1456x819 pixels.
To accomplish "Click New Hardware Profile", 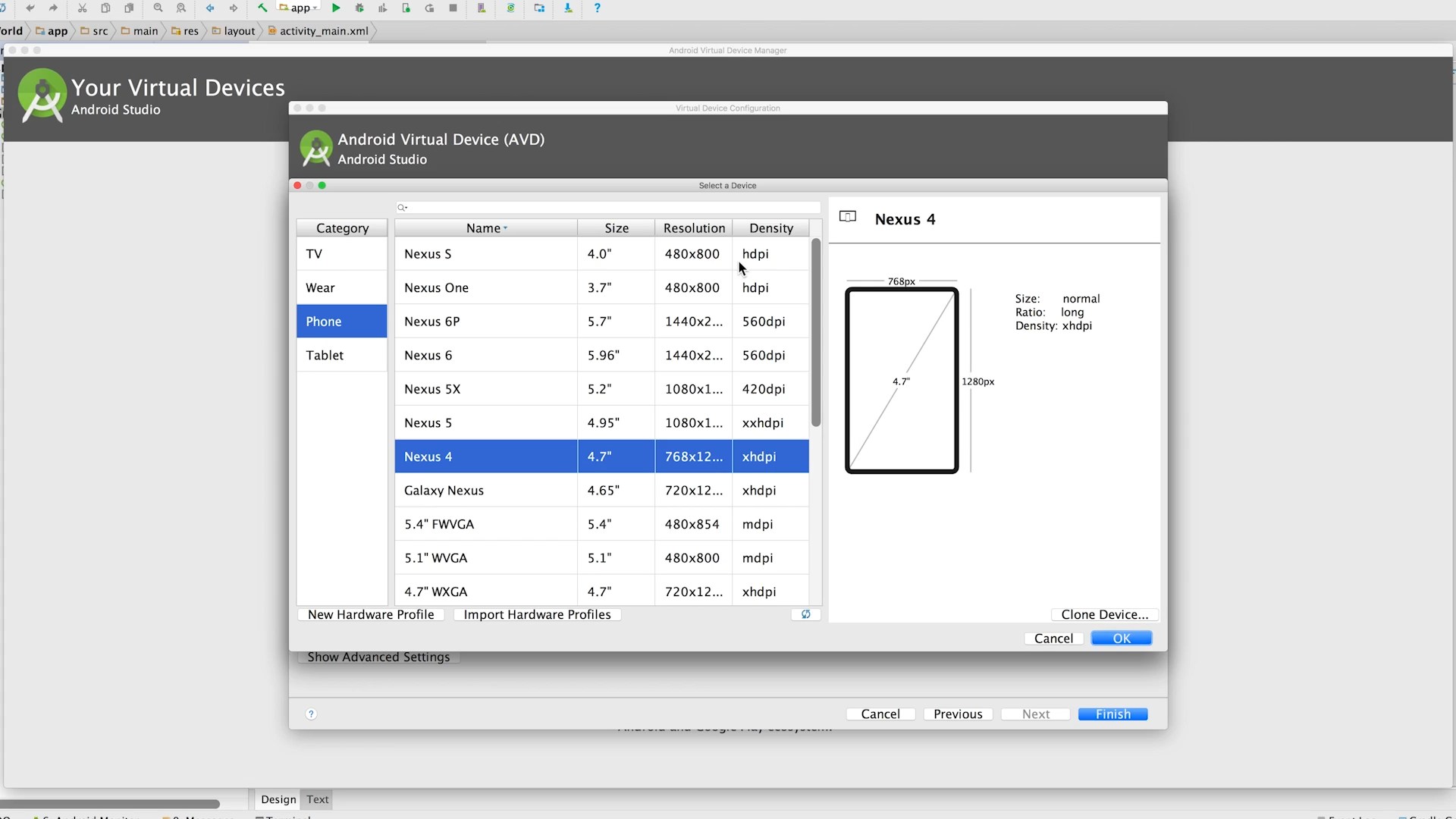I will pyautogui.click(x=371, y=615).
